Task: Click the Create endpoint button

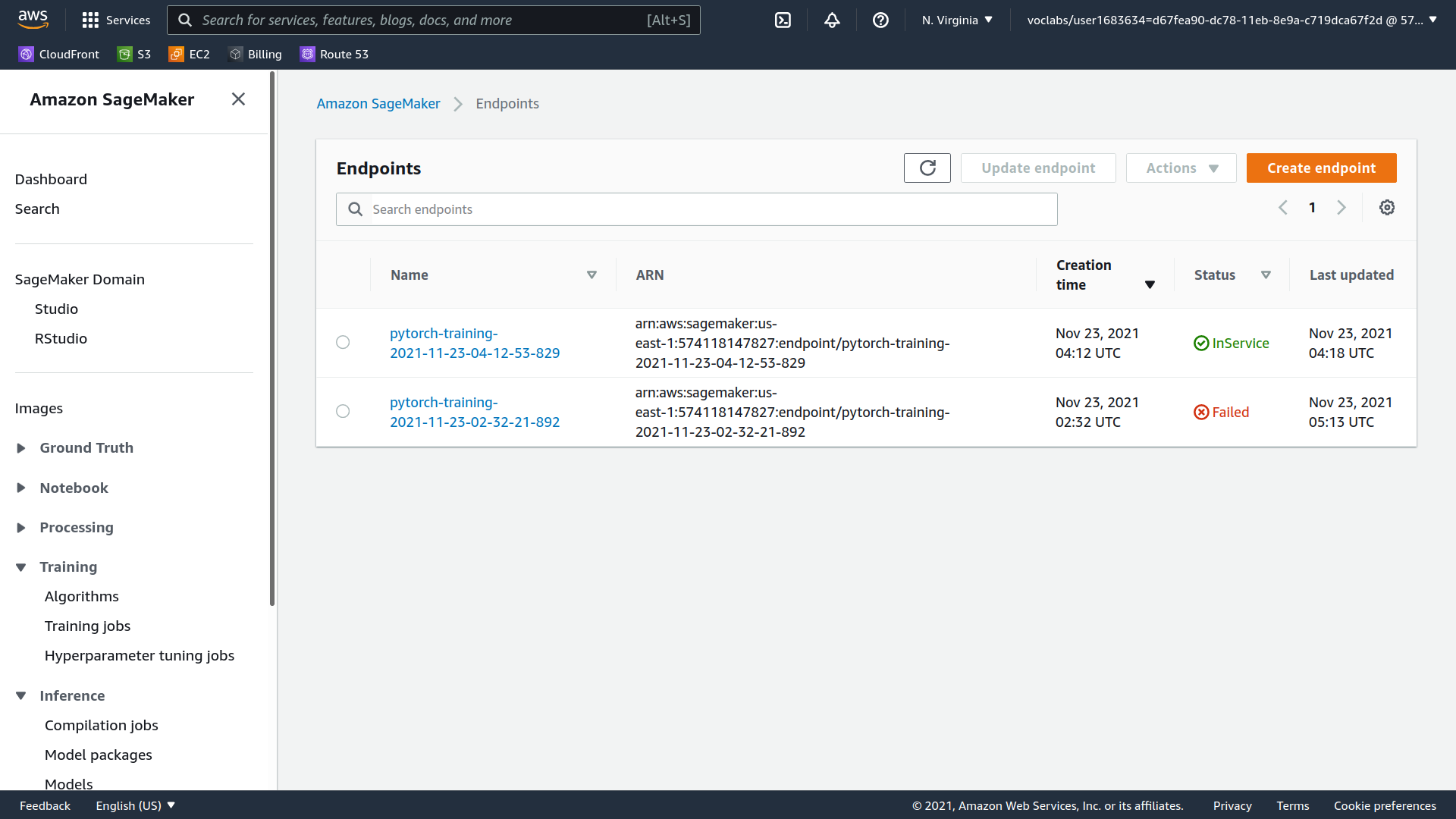Action: 1321,168
